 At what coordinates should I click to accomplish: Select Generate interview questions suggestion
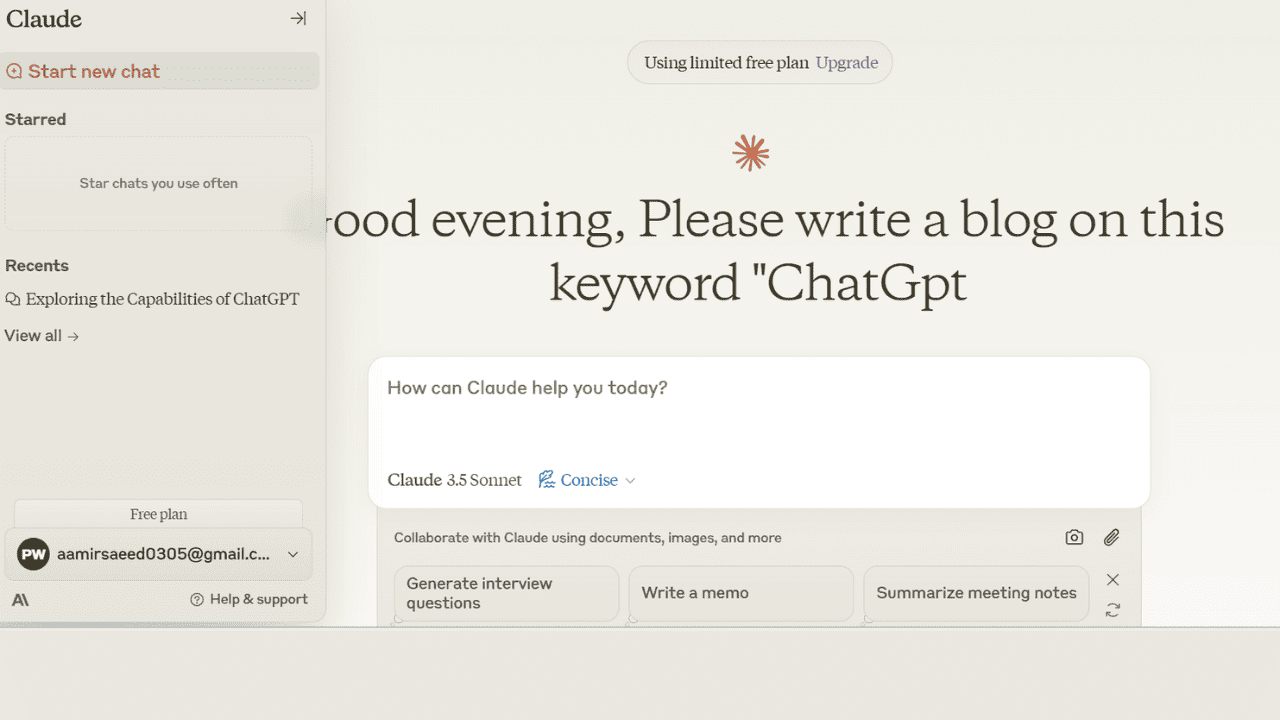pos(506,593)
